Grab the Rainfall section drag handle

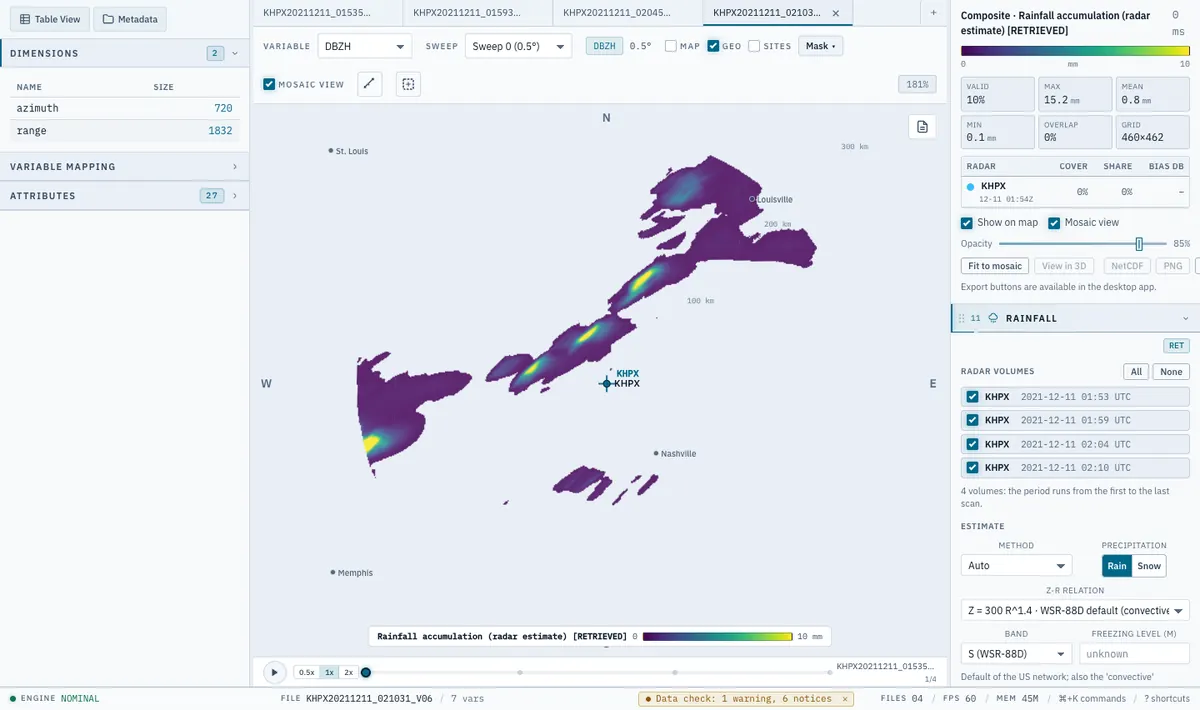click(962, 318)
